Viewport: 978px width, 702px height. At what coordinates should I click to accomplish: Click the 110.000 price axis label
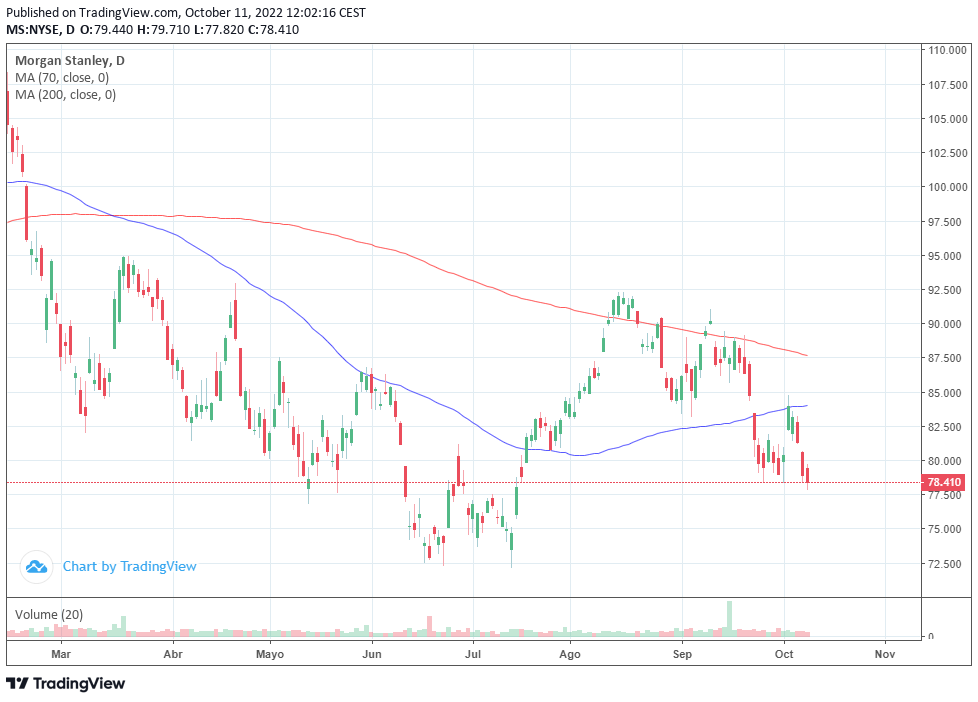click(947, 51)
